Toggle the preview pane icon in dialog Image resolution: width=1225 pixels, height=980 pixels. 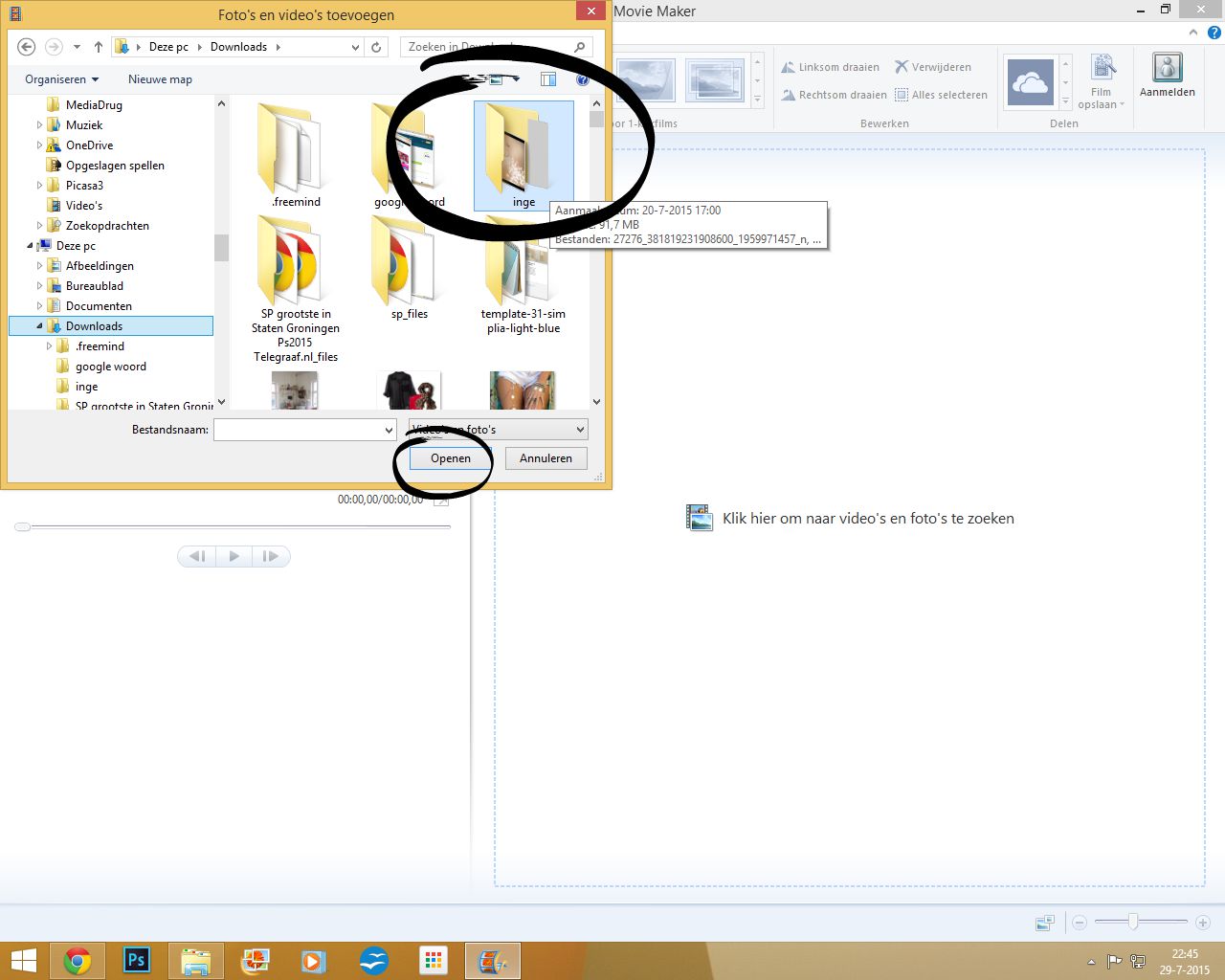pos(548,79)
